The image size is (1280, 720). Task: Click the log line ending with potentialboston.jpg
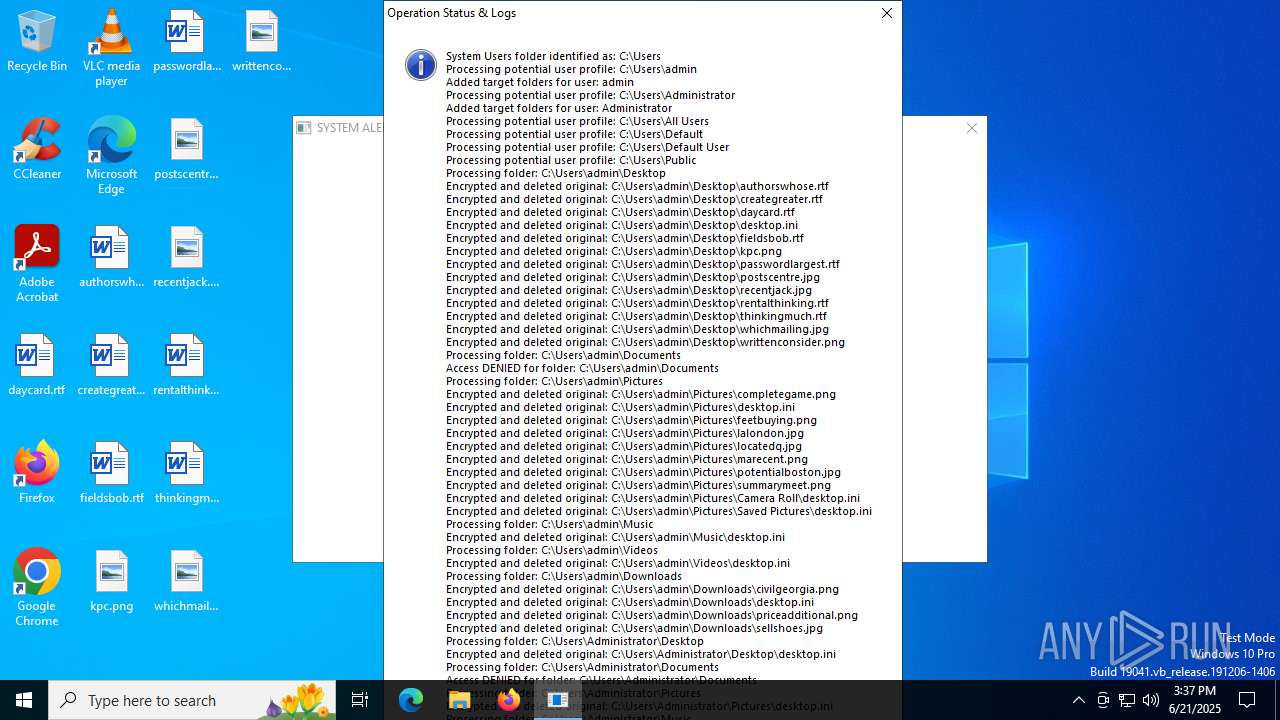click(643, 472)
